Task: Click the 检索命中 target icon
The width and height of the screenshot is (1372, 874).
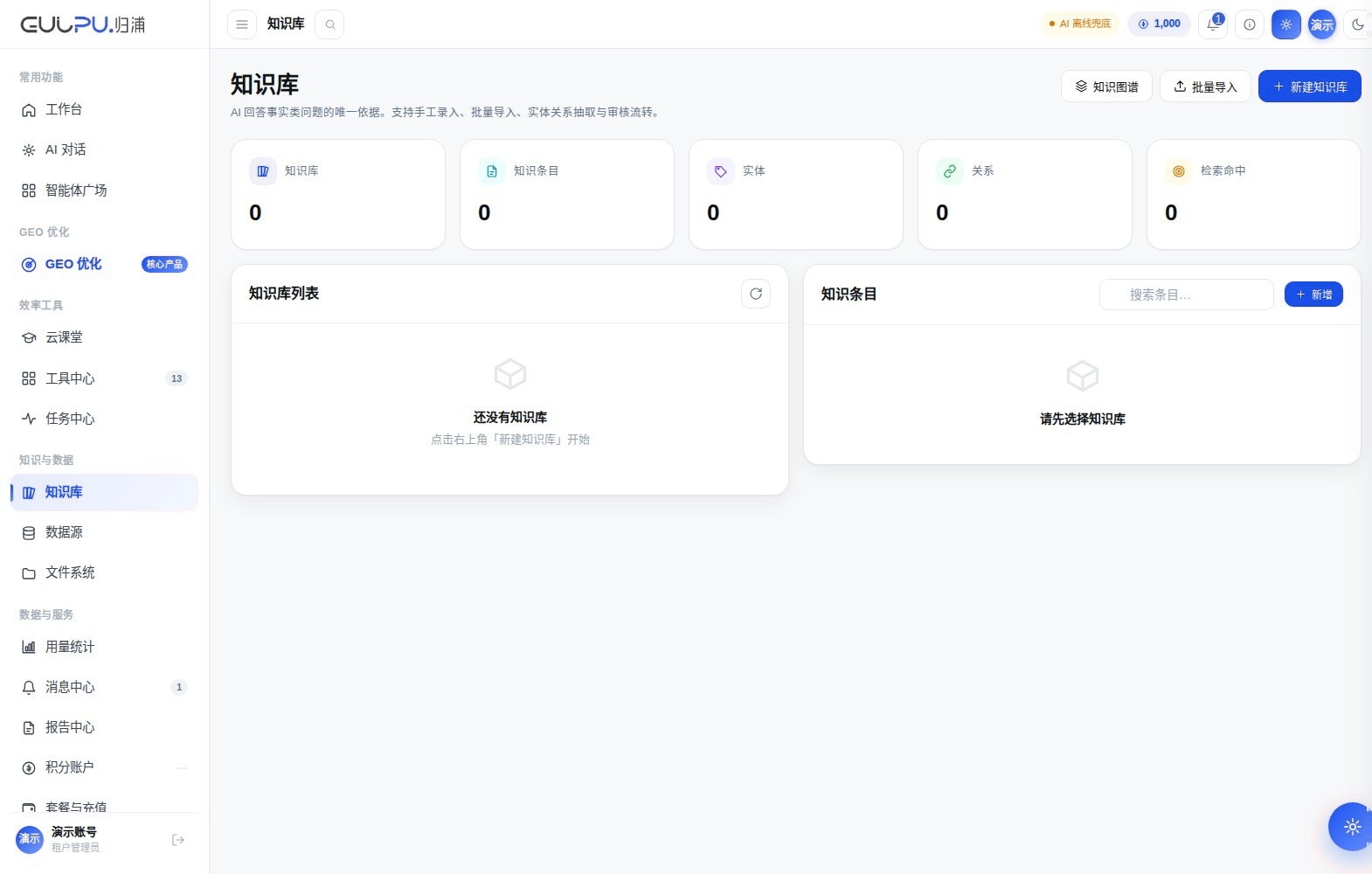Action: point(1179,171)
